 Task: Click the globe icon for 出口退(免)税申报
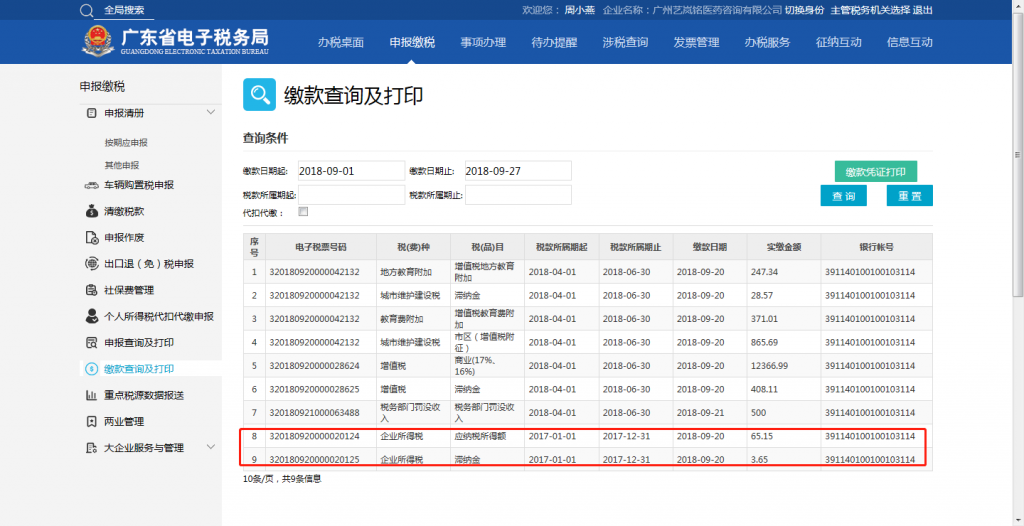coord(91,264)
